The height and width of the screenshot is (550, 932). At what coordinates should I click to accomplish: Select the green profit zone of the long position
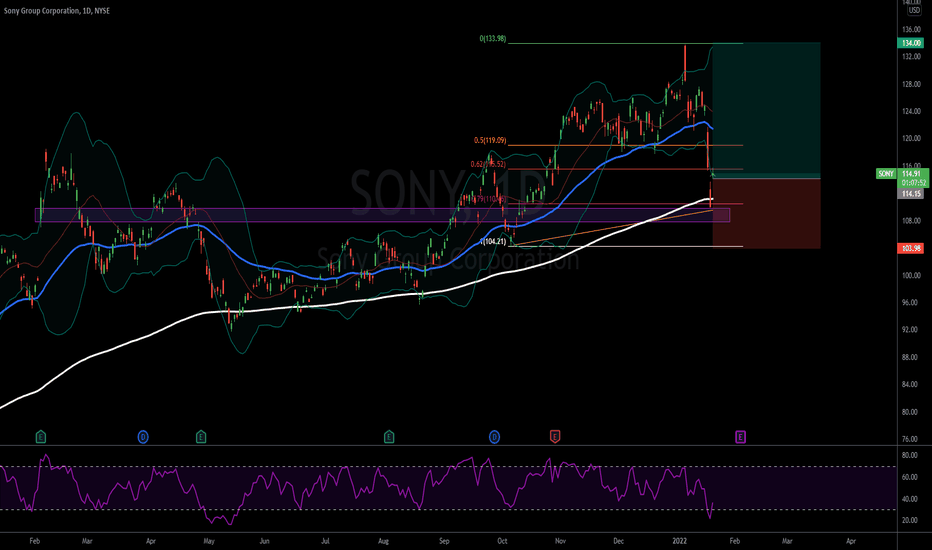pos(767,110)
